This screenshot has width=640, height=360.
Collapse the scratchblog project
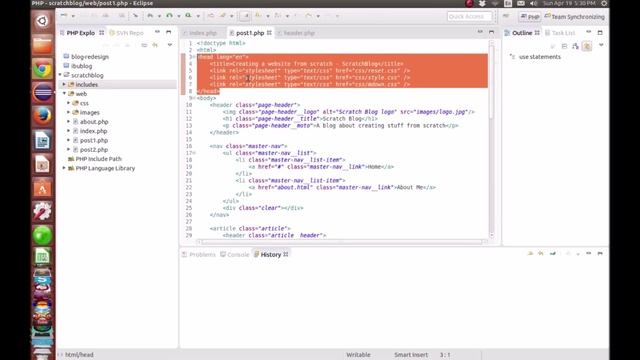[60, 75]
